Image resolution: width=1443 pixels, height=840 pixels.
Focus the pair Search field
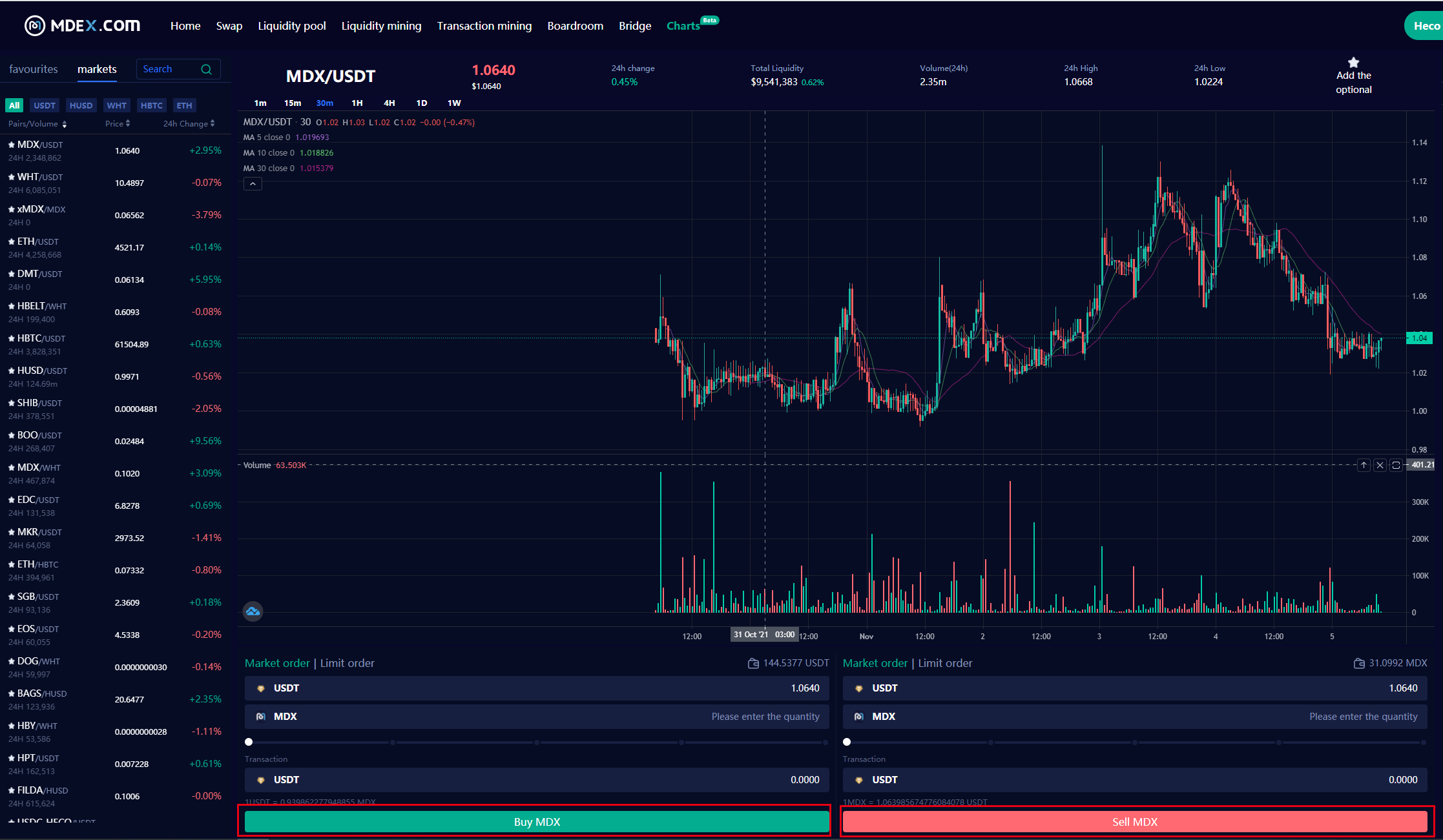[x=178, y=69]
